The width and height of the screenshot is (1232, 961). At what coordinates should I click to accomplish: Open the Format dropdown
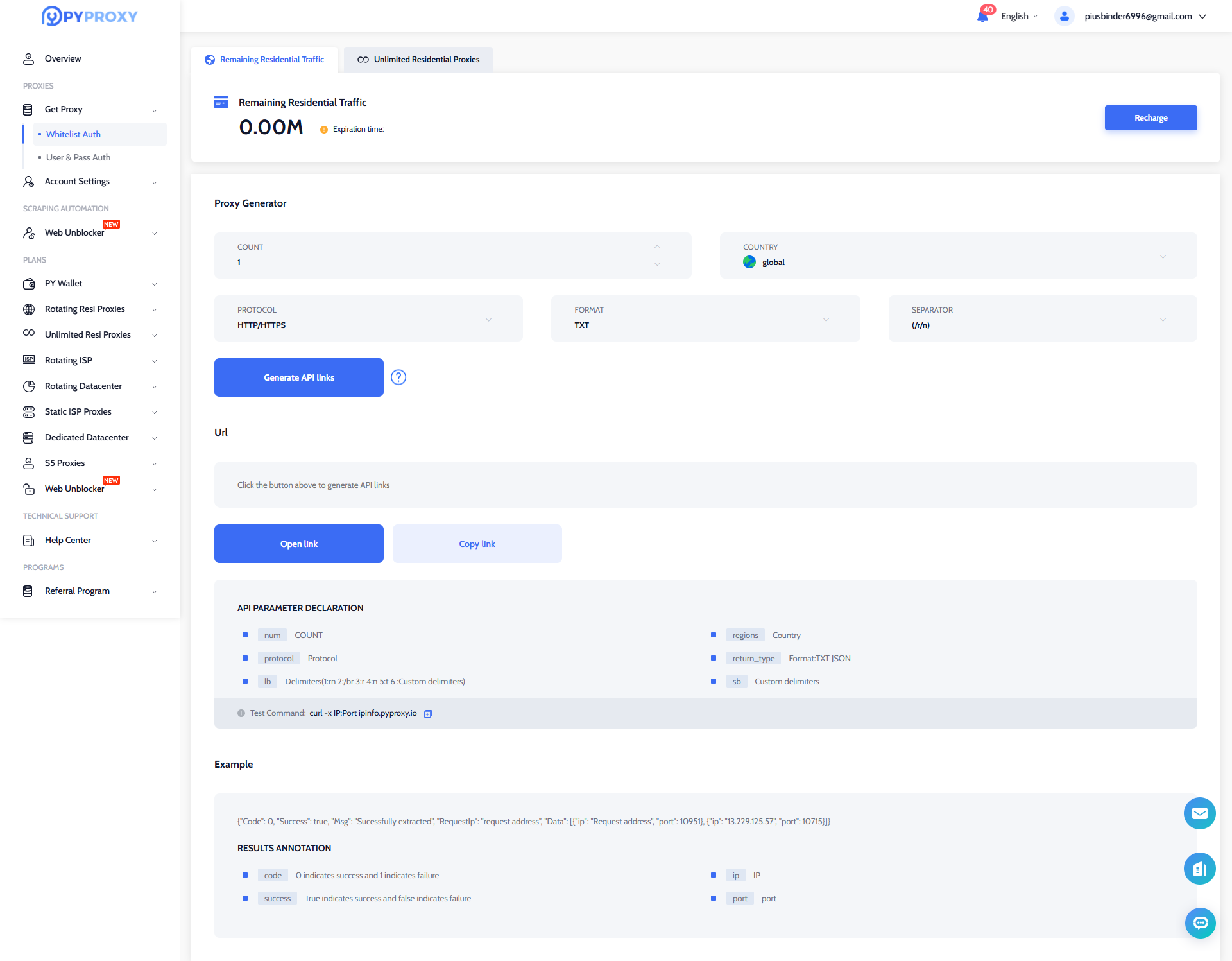pos(705,318)
